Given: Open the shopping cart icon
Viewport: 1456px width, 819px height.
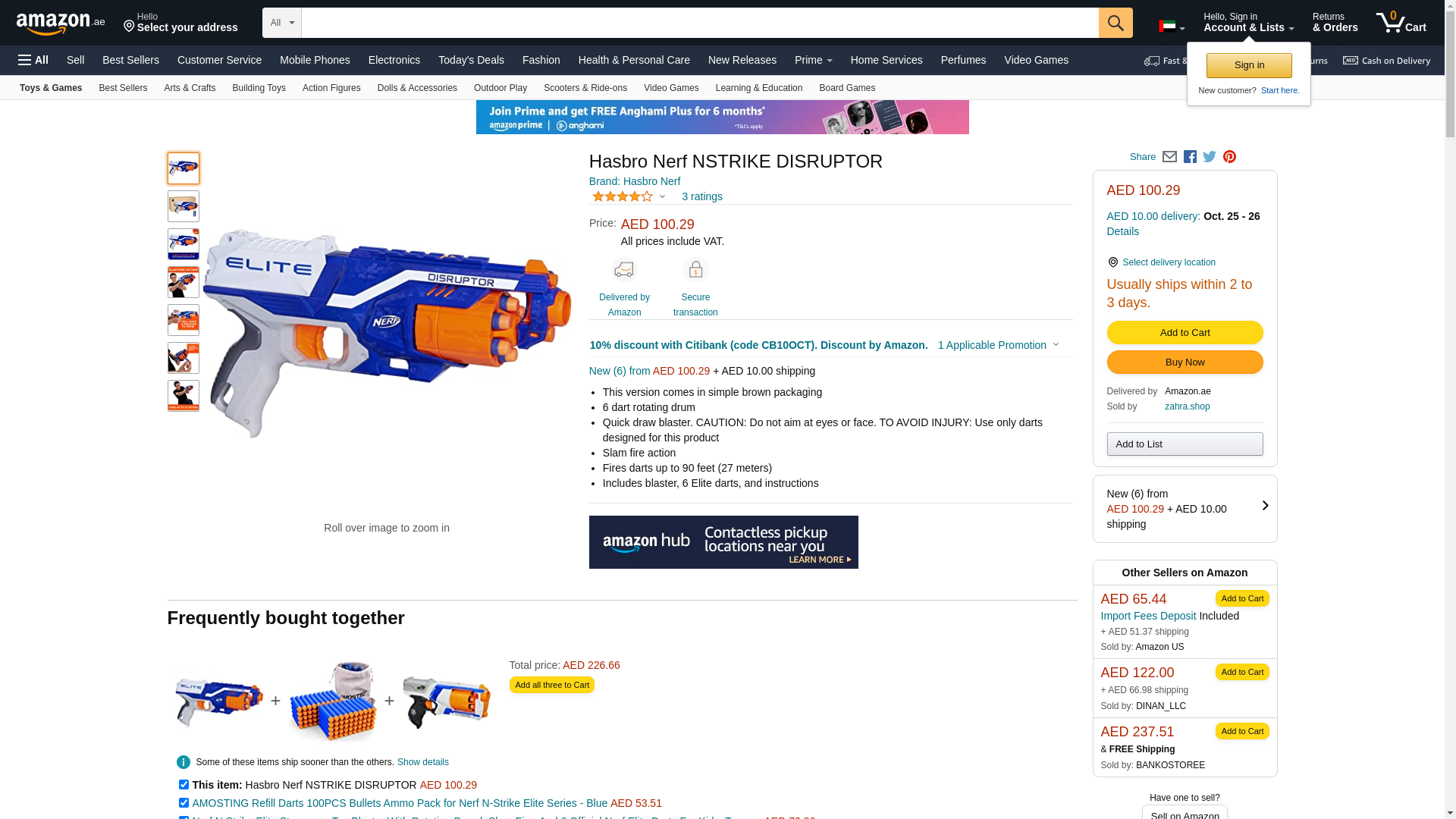Looking at the screenshot, I should tap(1401, 22).
